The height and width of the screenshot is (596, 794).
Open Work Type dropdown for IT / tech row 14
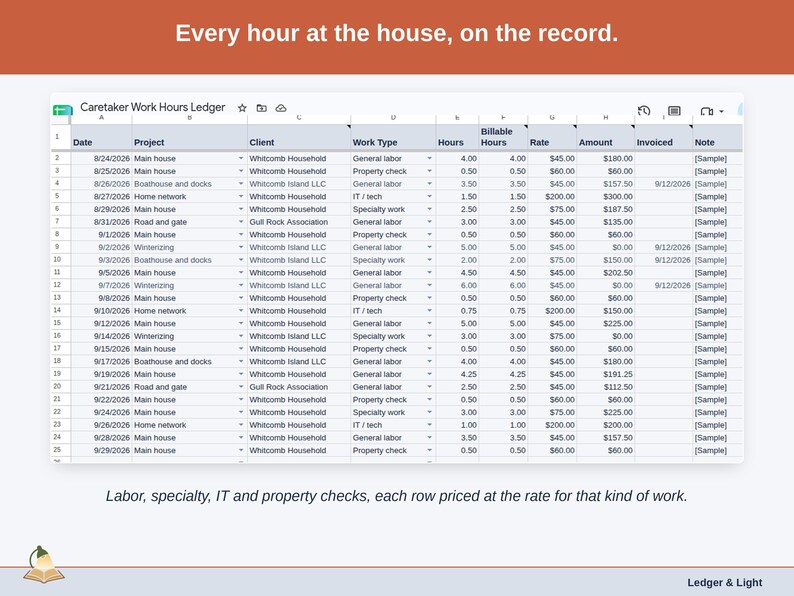tap(429, 311)
